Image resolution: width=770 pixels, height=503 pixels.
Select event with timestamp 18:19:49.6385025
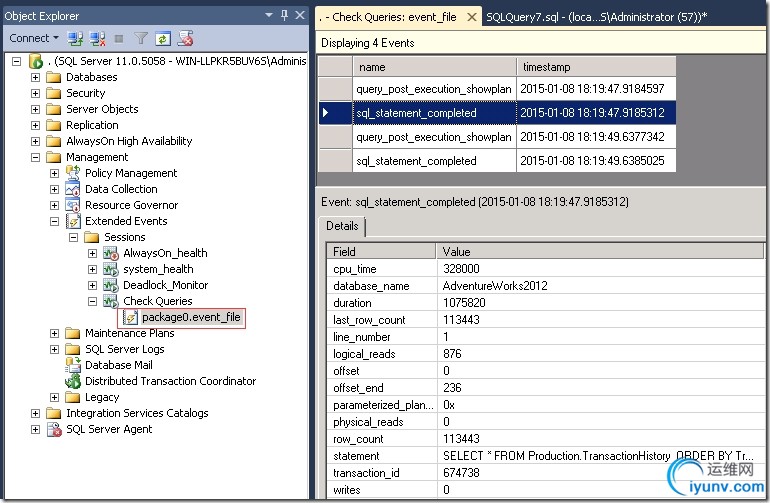pyautogui.click(x=497, y=161)
